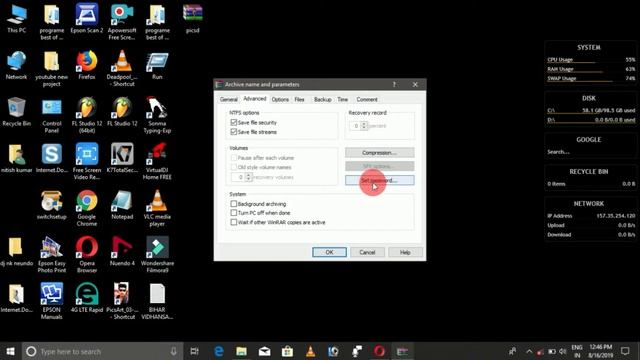Open the Deadpool shortcut VLC icon

point(122,69)
